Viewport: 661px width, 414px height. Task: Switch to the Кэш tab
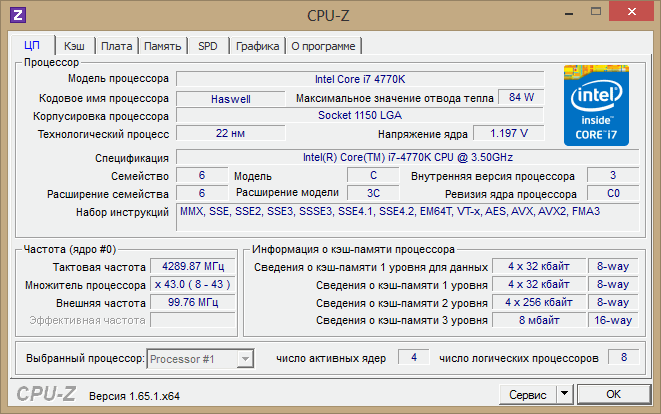[74, 46]
